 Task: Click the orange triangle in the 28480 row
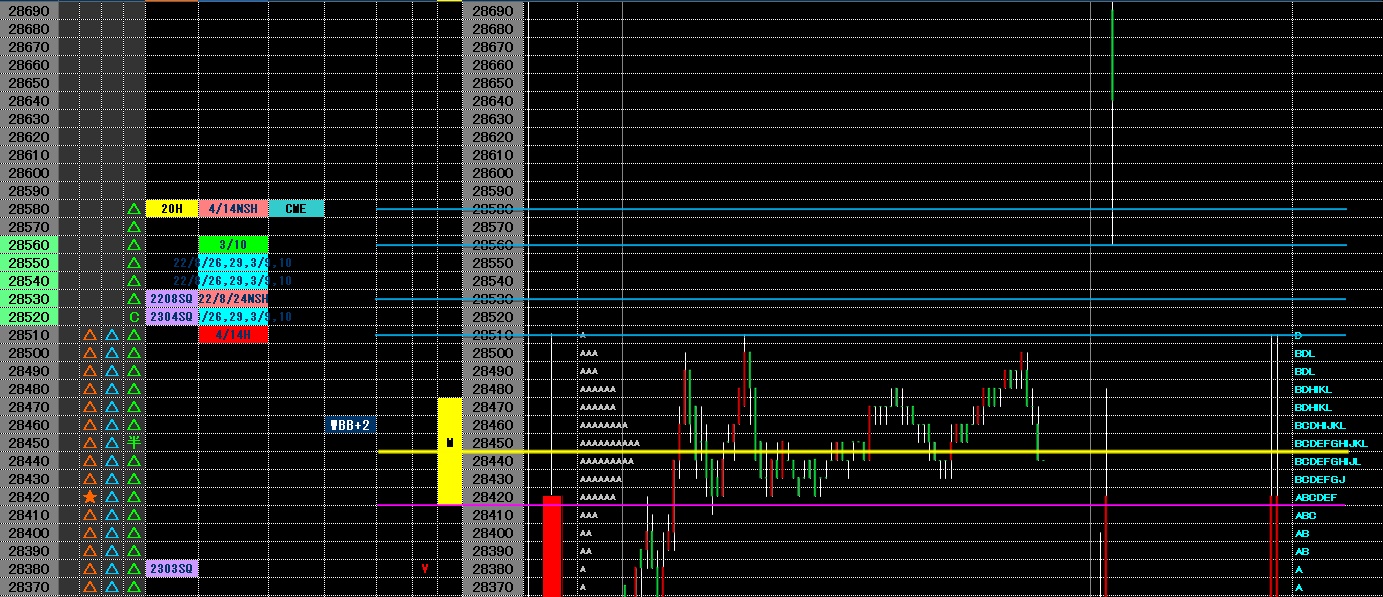pos(90,389)
